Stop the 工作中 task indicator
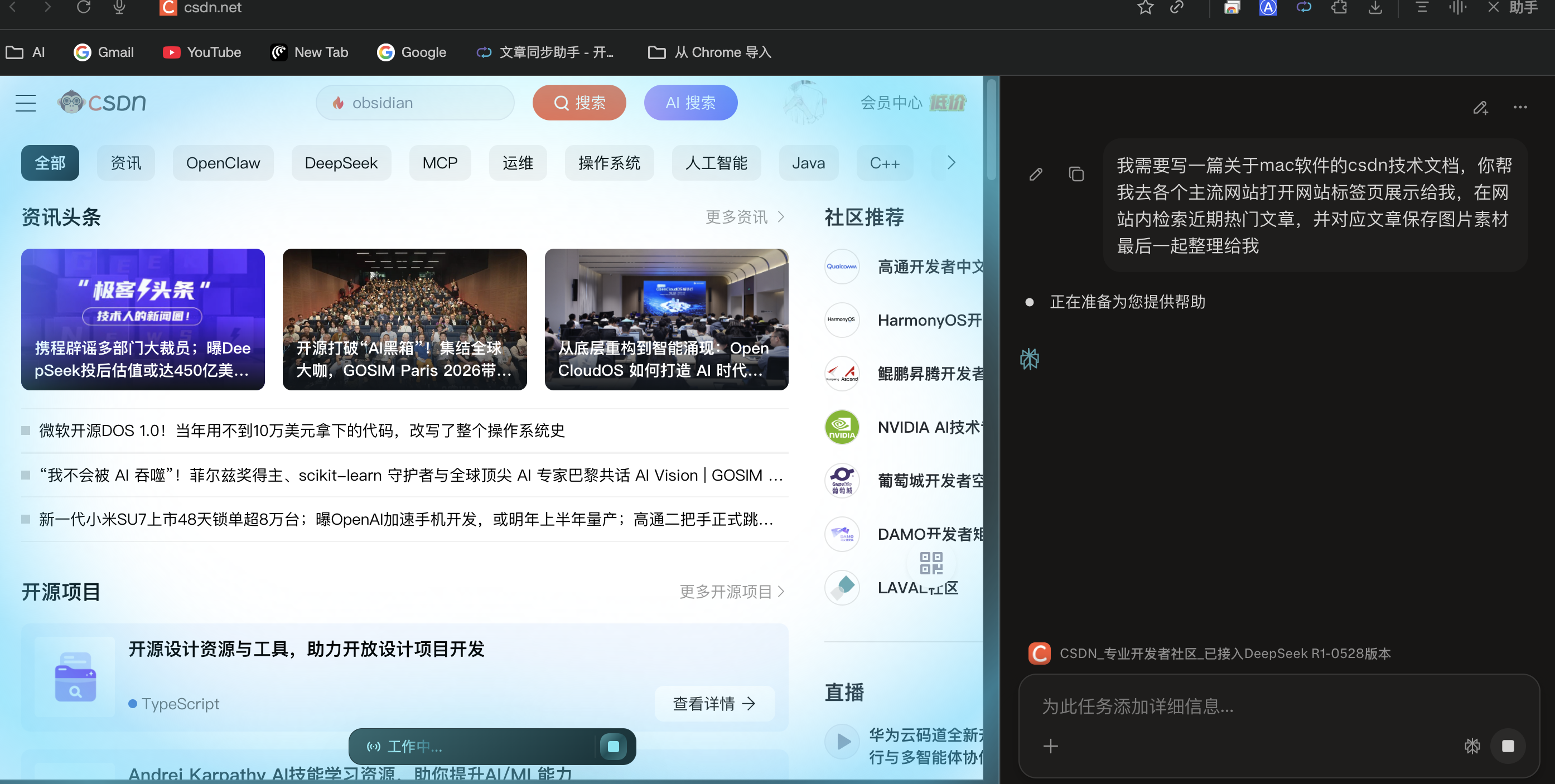This screenshot has width=1555, height=784. pyautogui.click(x=614, y=747)
